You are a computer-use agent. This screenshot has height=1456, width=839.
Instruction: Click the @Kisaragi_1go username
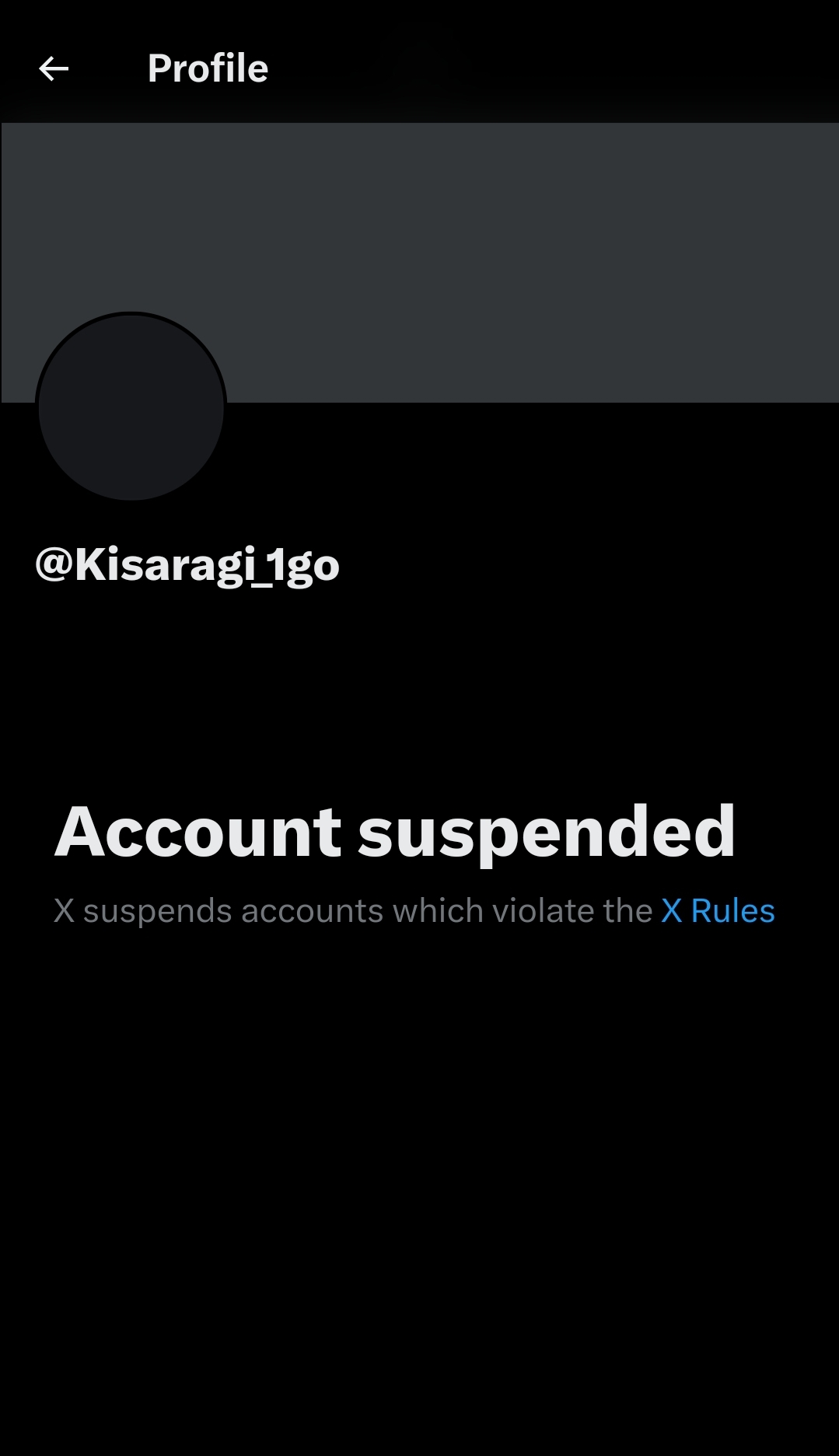click(187, 565)
